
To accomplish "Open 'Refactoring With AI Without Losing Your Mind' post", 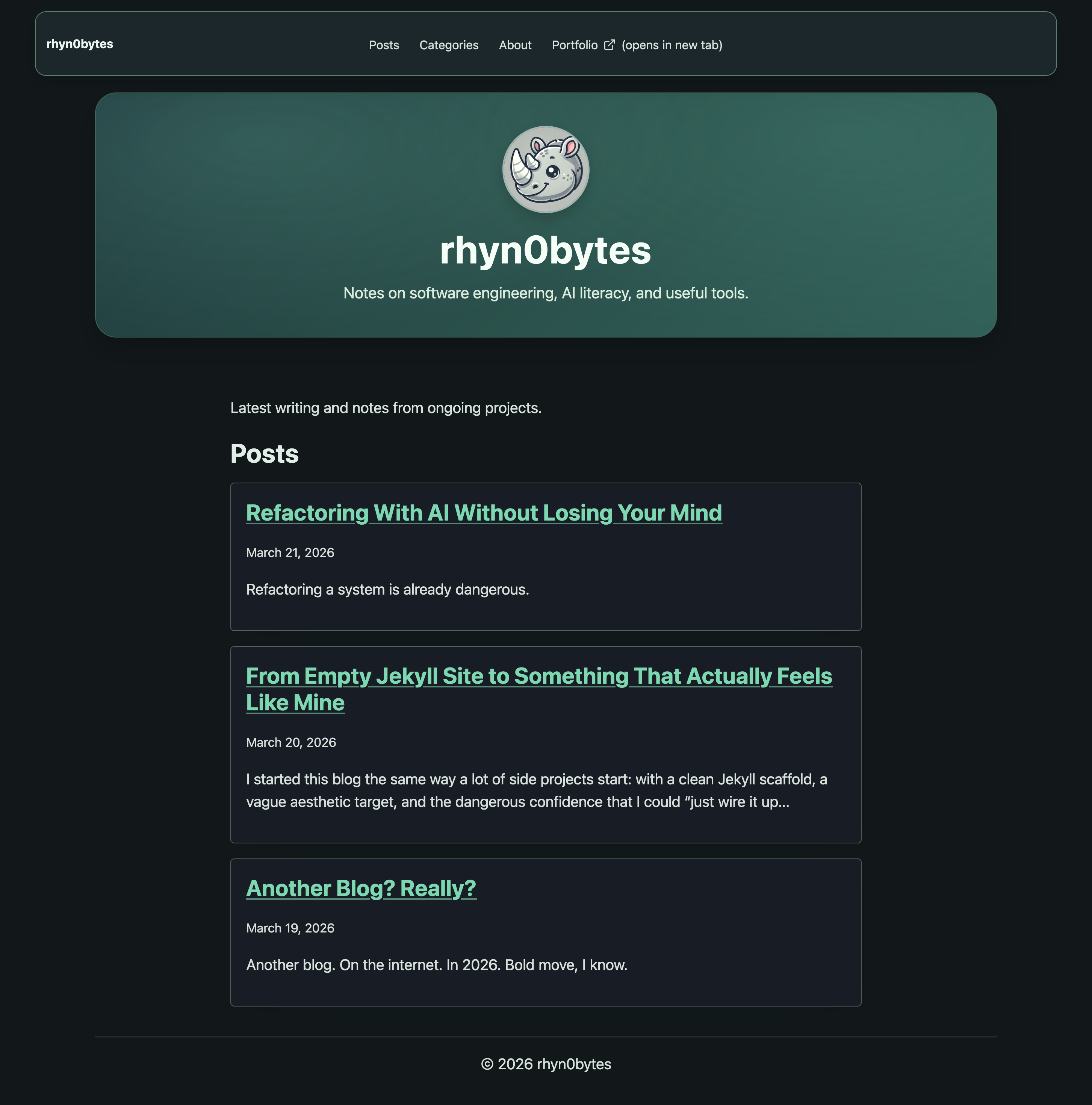I will coord(484,513).
